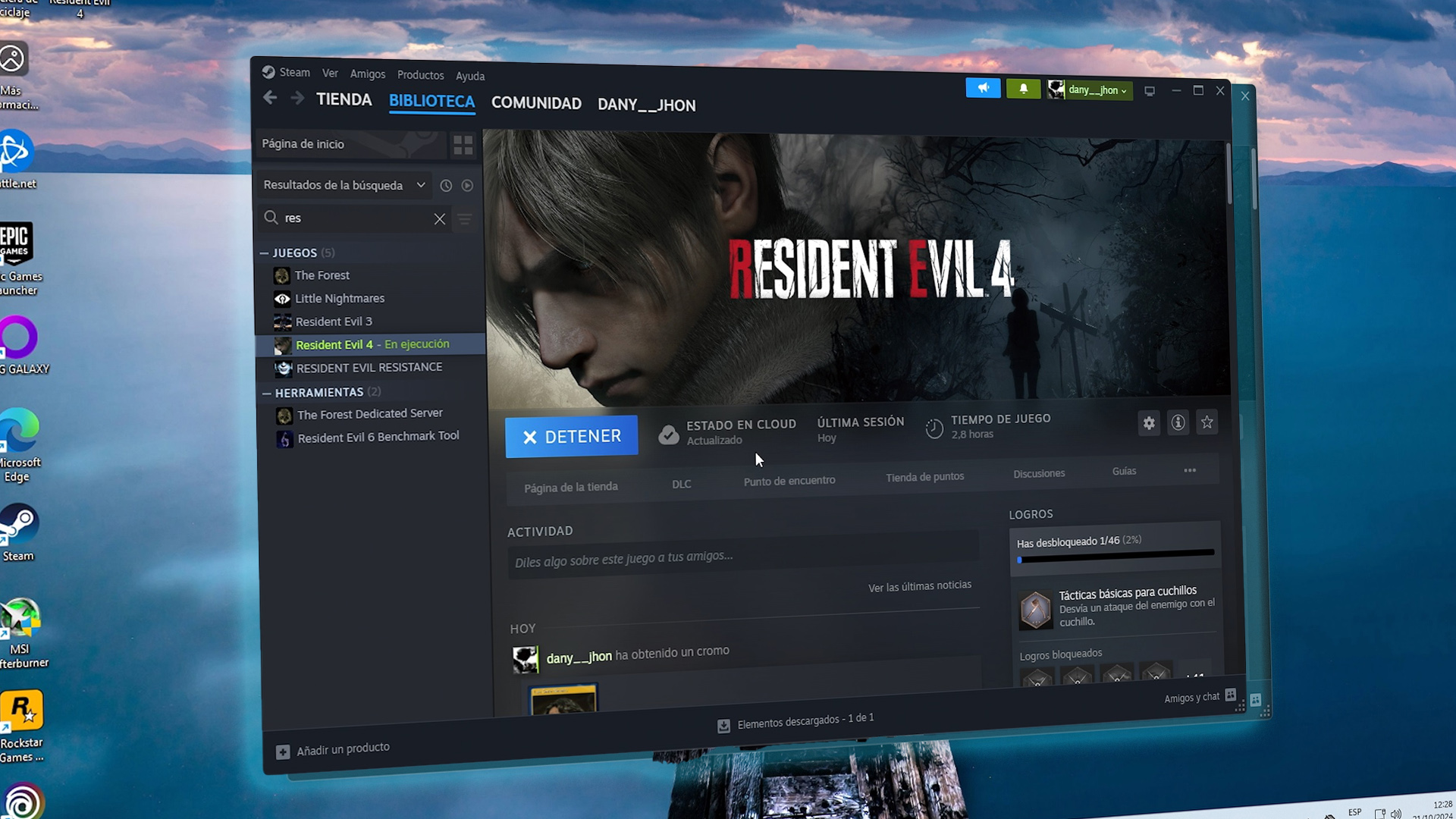Expand the search results dropdown

click(x=421, y=185)
